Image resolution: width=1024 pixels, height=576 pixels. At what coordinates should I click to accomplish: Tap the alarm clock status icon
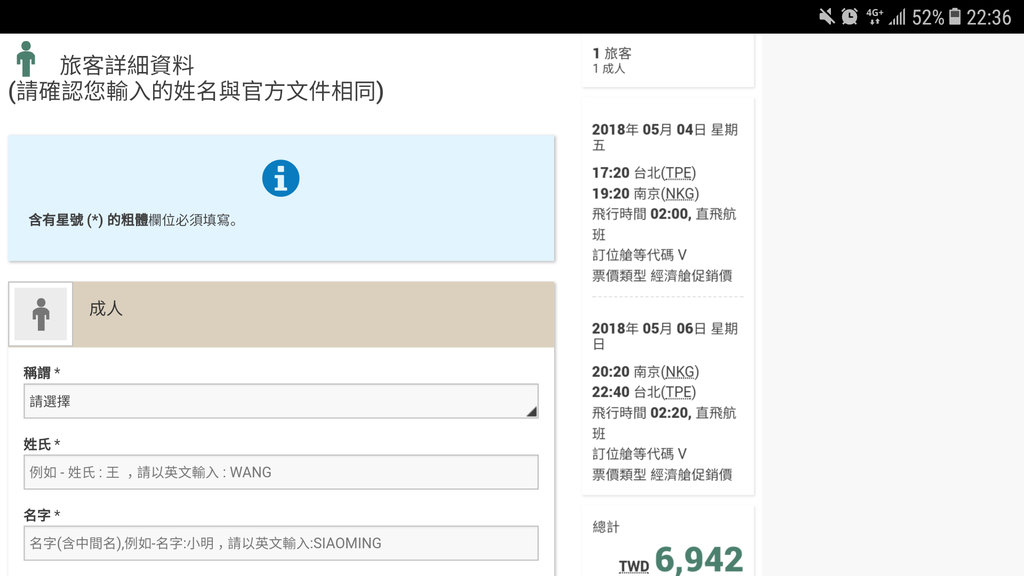pyautogui.click(x=850, y=16)
